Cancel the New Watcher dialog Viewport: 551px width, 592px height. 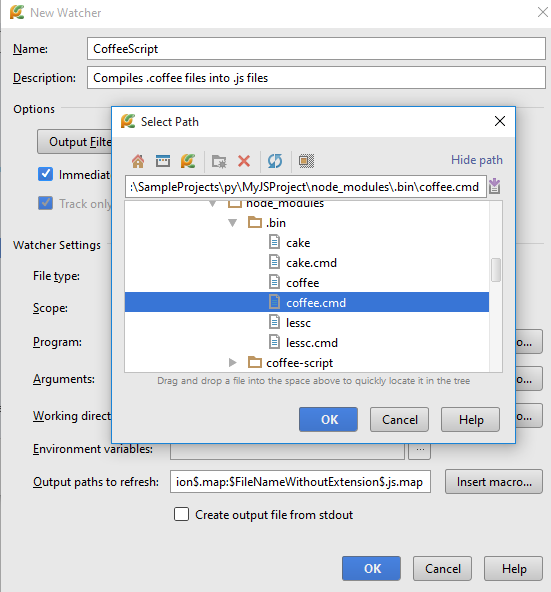tap(442, 568)
